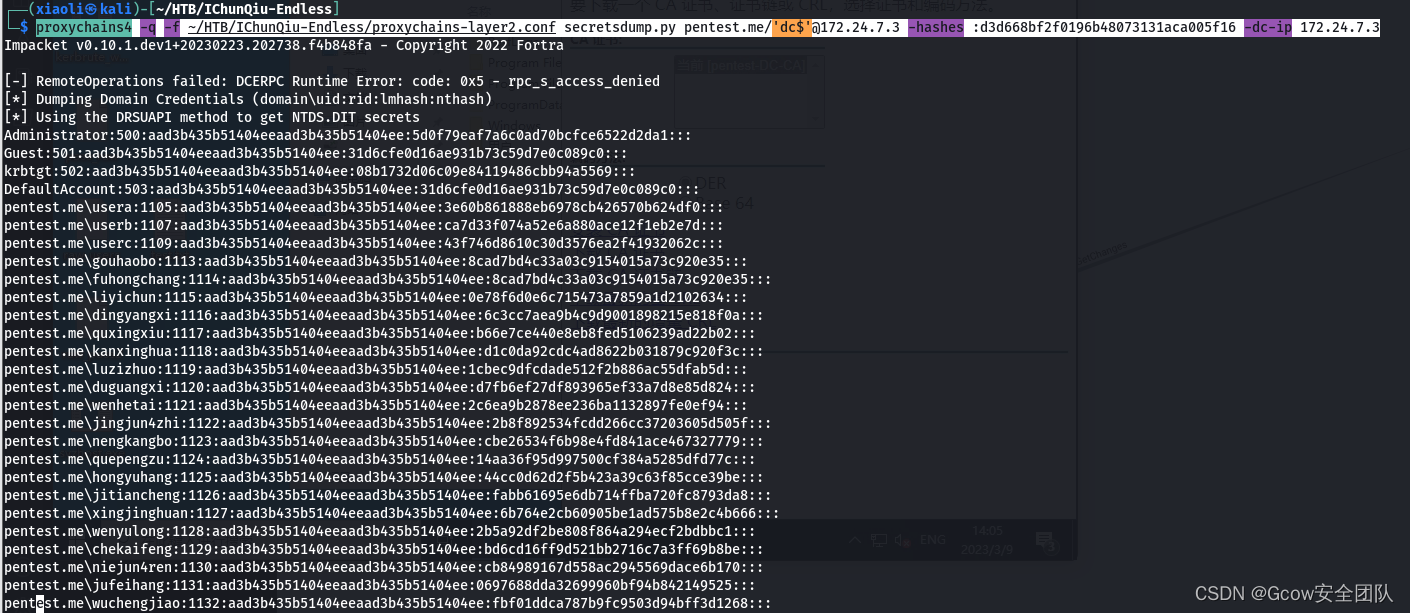Click the niejun4ren:1130 hash line
The width and height of the screenshot is (1410, 613).
pos(384,567)
